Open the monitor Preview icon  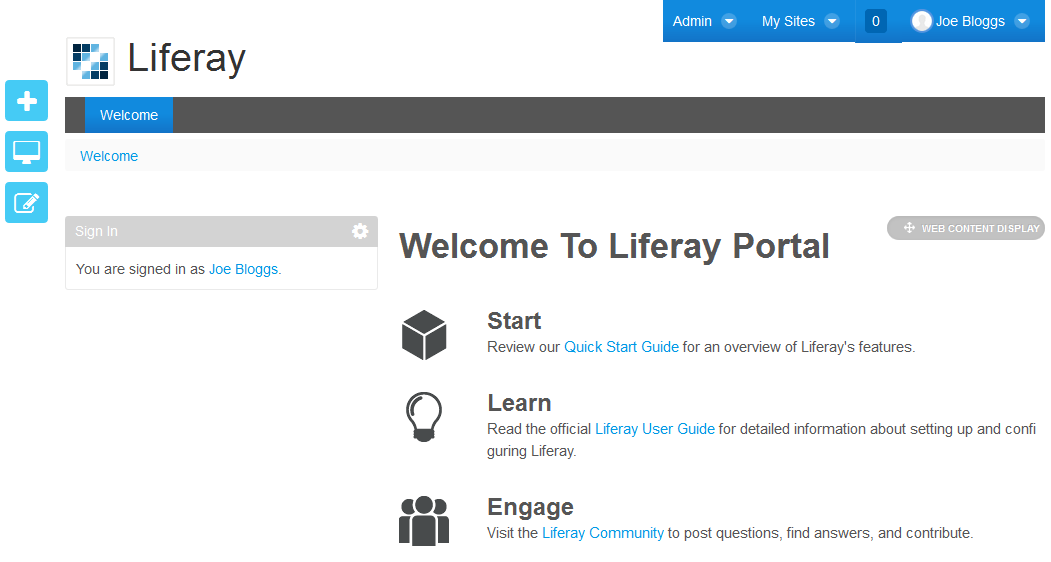27,152
